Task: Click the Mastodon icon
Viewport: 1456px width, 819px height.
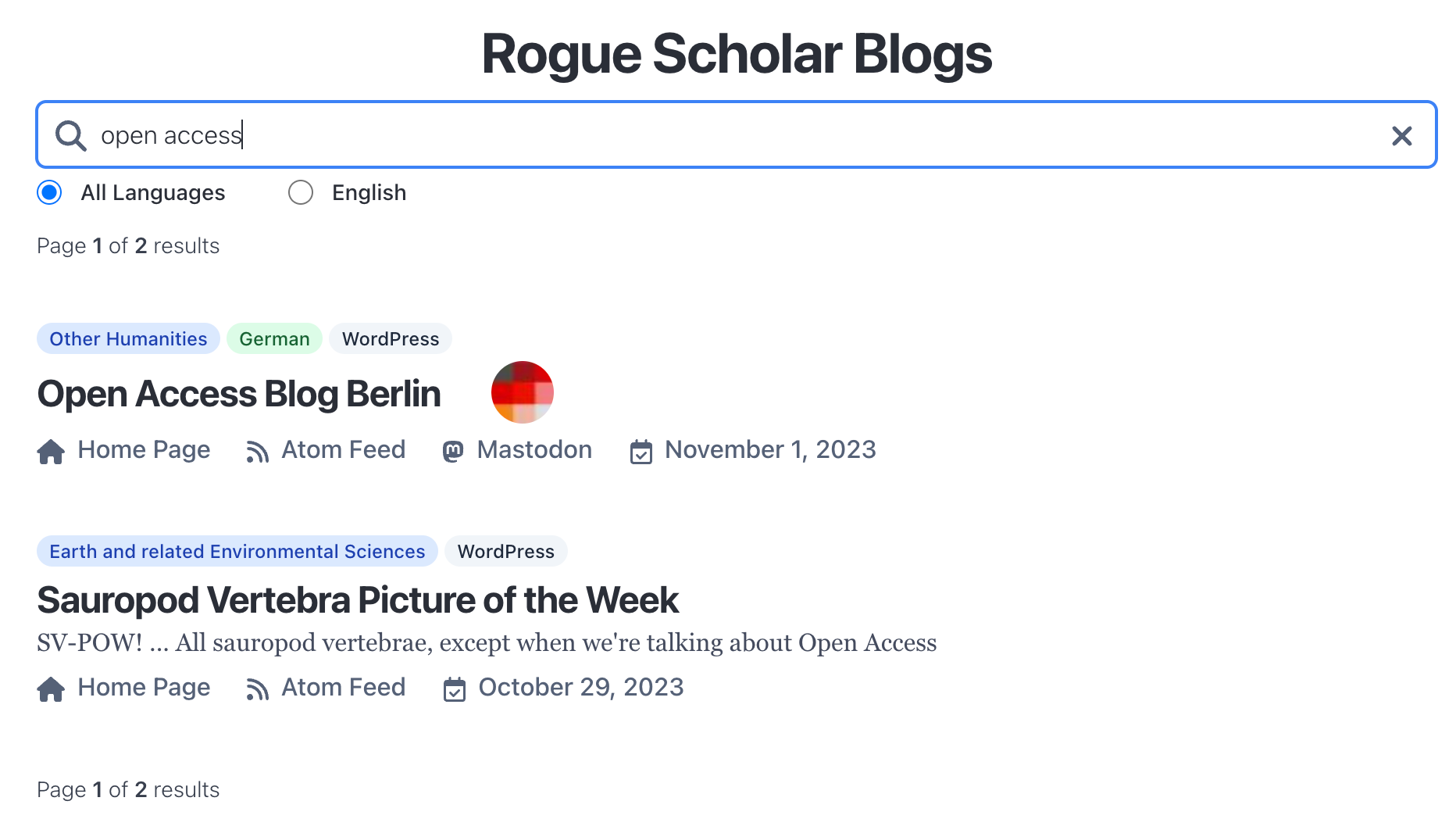Action: tap(453, 452)
